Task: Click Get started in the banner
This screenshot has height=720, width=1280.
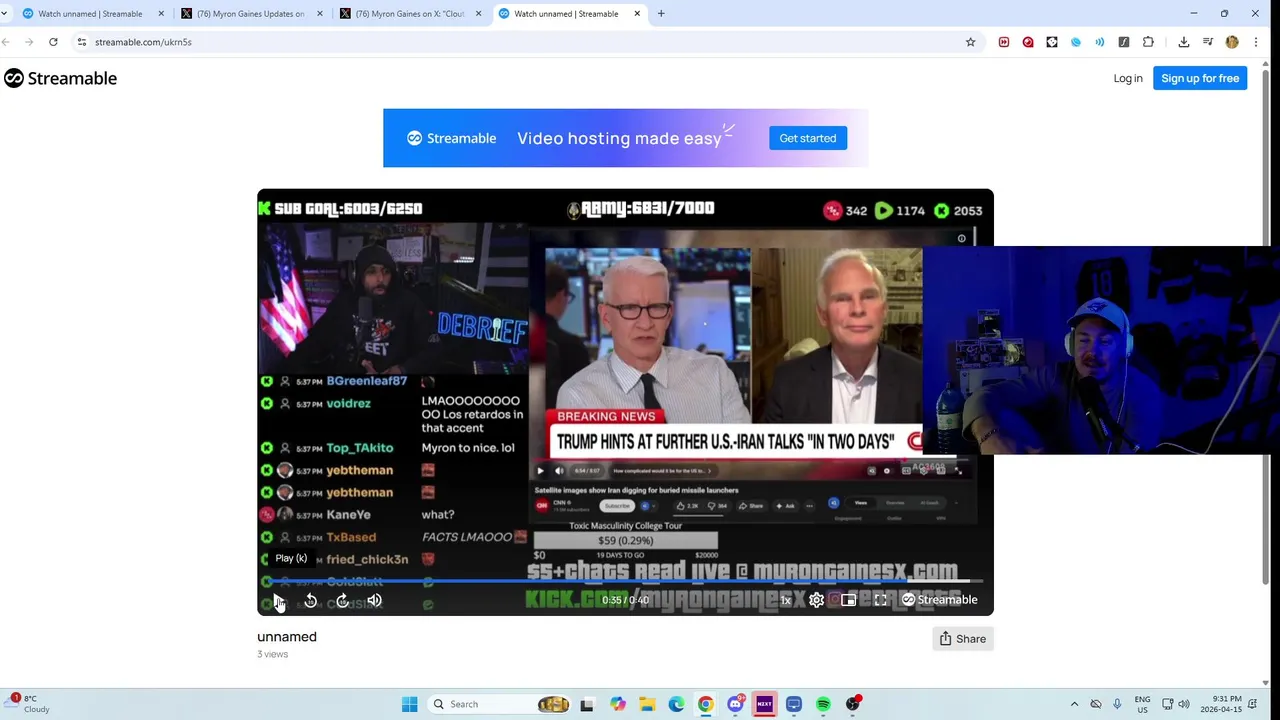Action: (808, 138)
